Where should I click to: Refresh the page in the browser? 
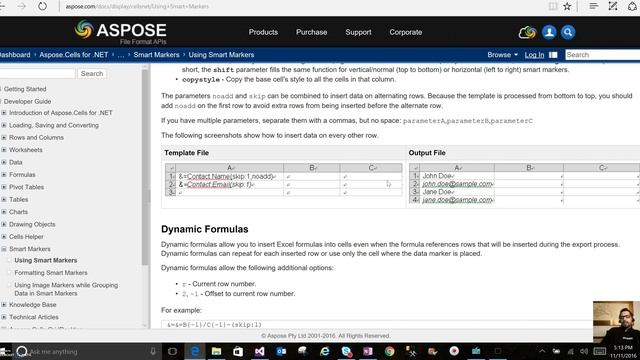42,7
